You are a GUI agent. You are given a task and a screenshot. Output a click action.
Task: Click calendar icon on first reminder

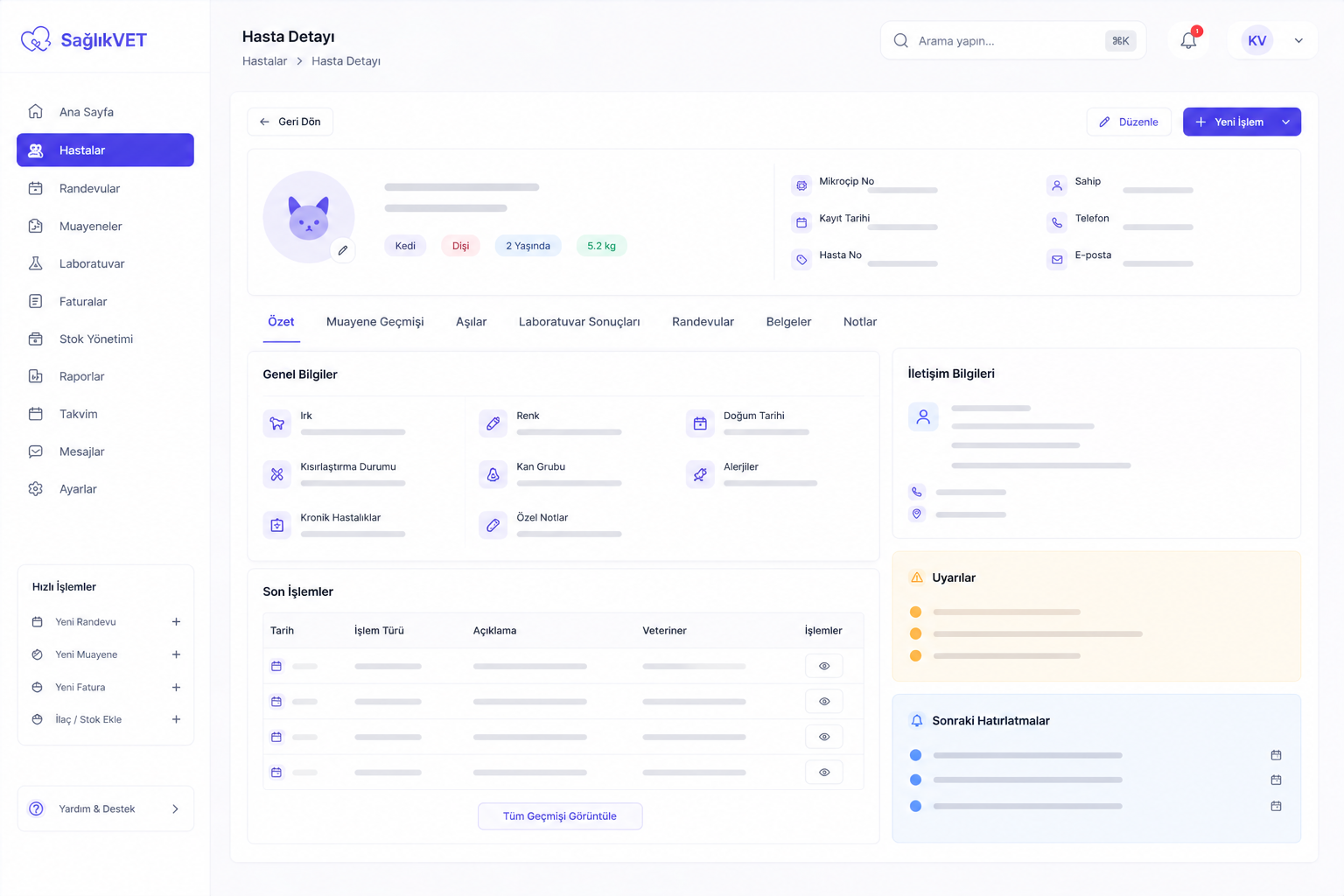[1276, 755]
